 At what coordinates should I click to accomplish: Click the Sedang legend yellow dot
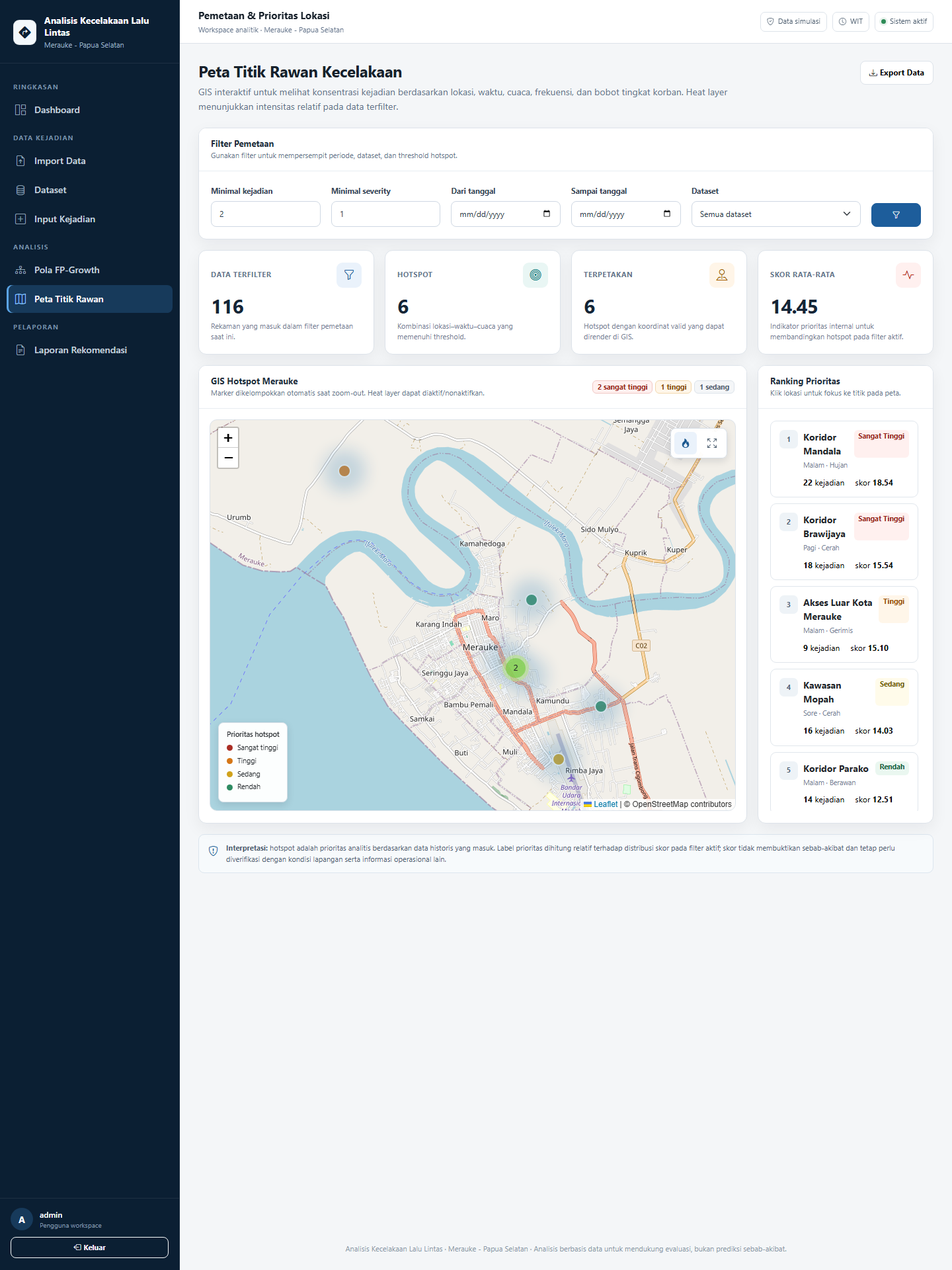(x=229, y=774)
